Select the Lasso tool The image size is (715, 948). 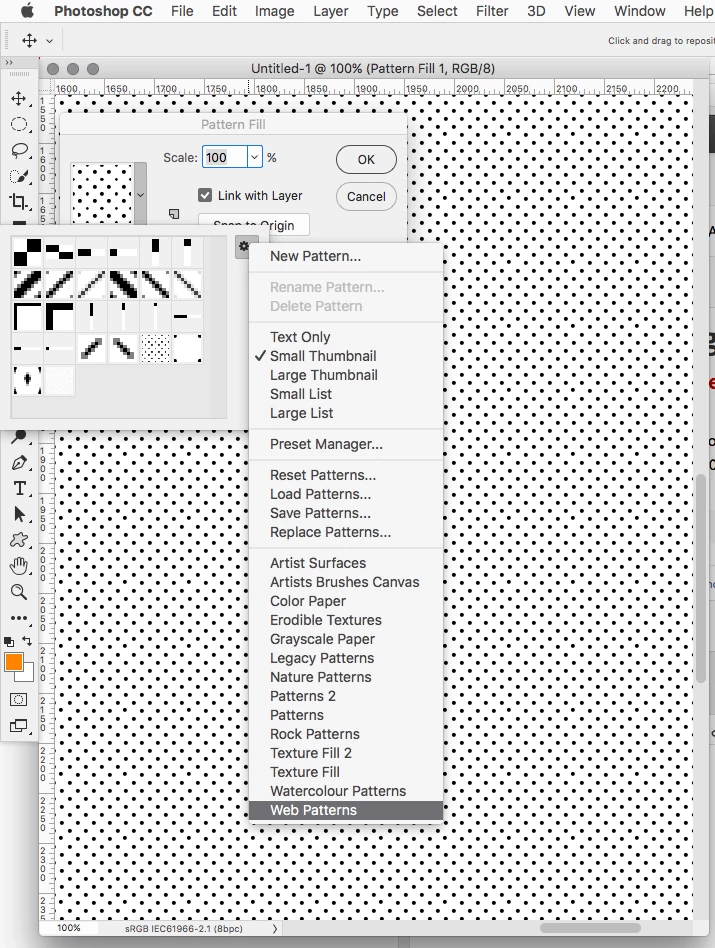tap(19, 150)
